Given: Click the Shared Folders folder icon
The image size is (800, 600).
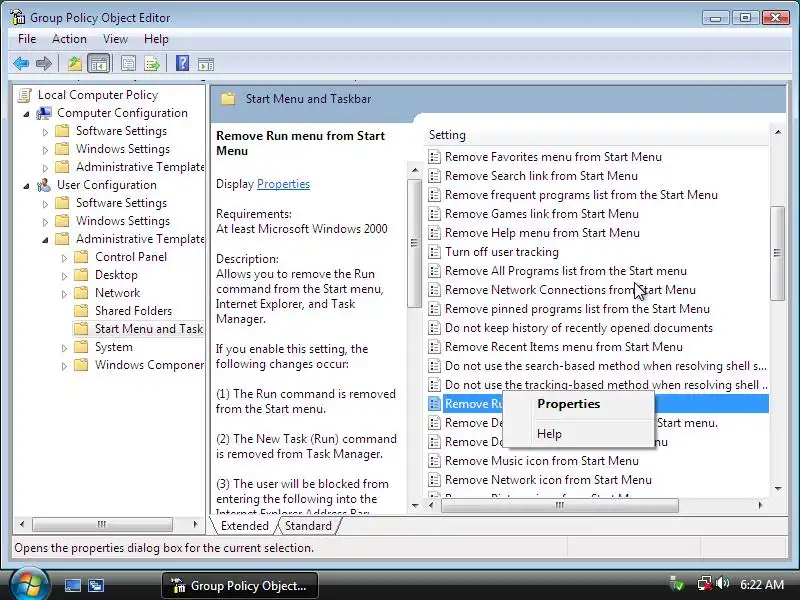Looking at the screenshot, I should tap(81, 311).
